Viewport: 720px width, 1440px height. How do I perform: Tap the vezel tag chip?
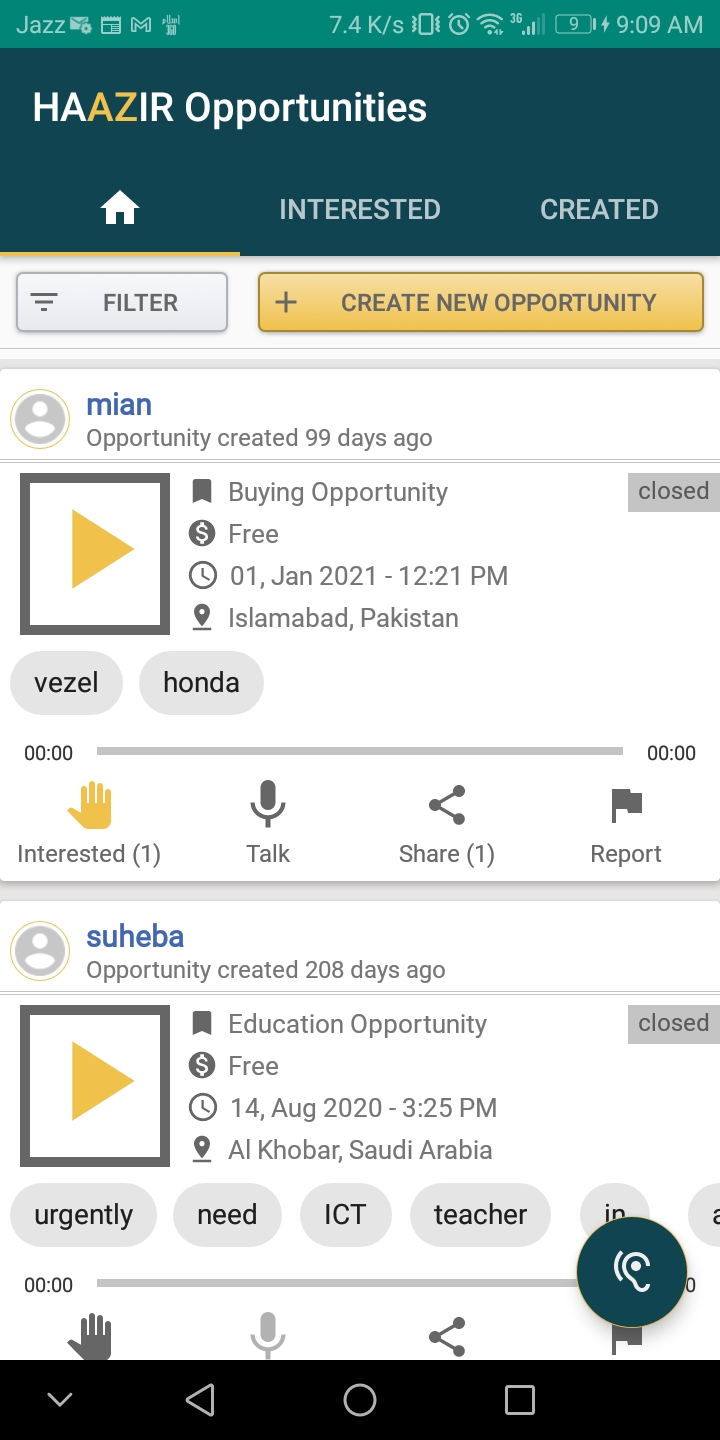click(x=66, y=683)
